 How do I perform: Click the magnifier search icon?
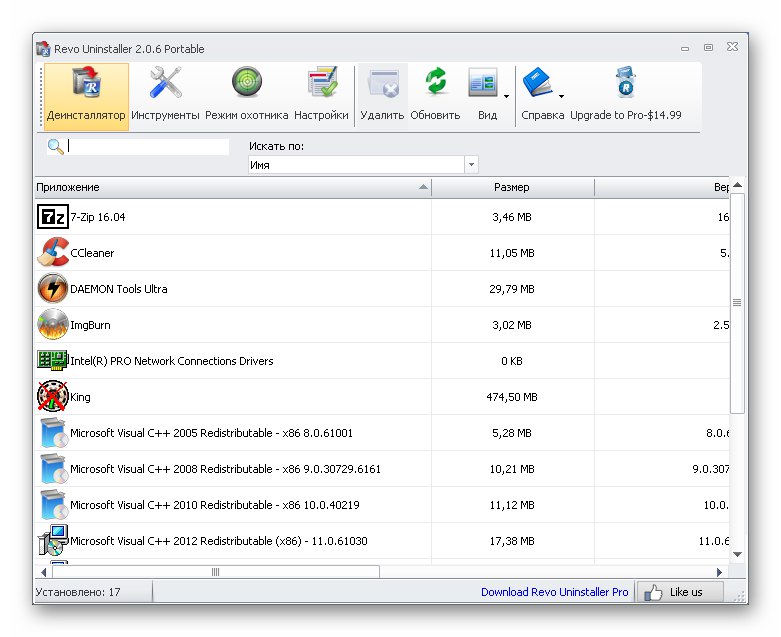point(55,146)
